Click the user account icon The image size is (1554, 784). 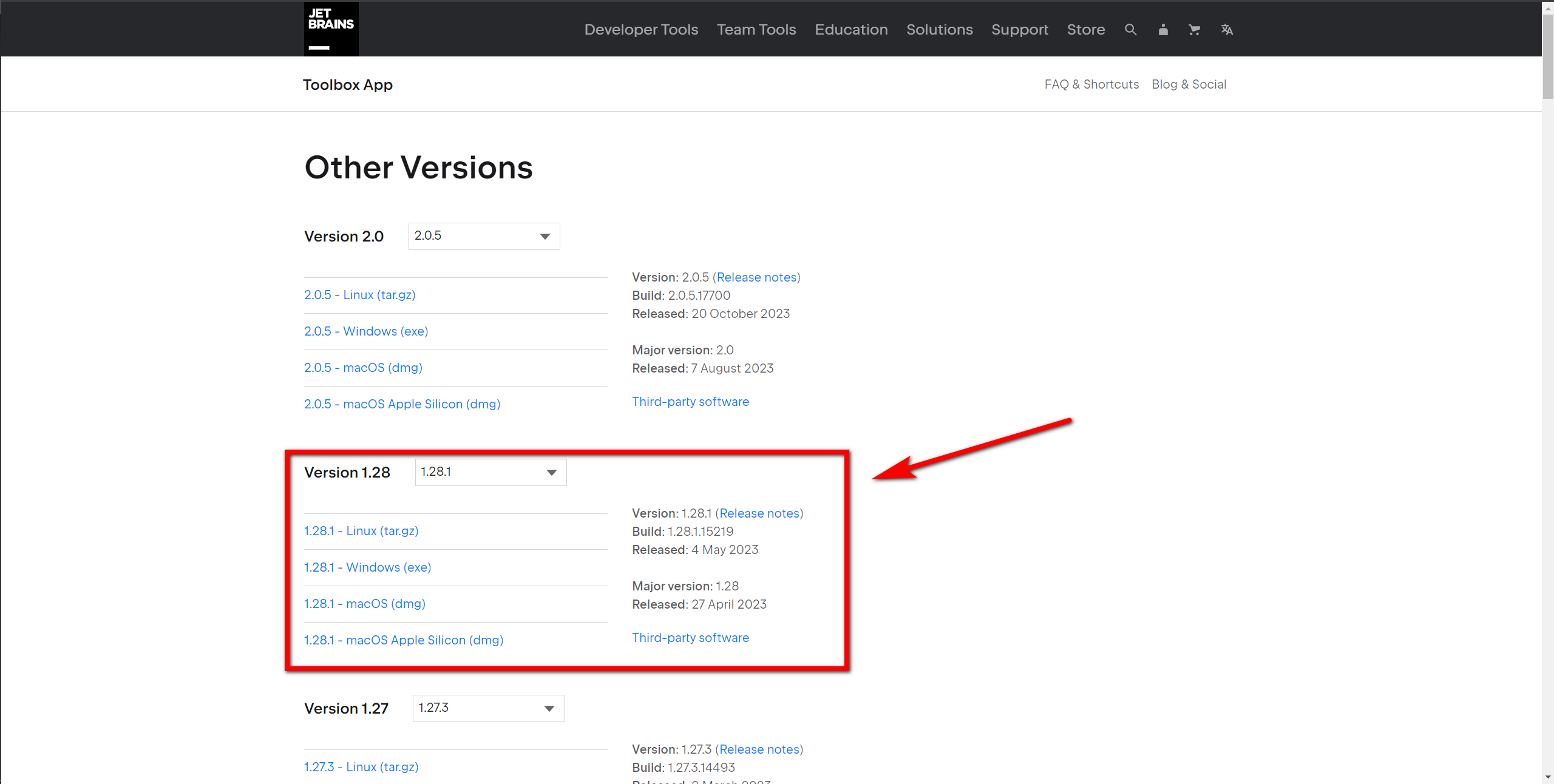click(x=1163, y=29)
